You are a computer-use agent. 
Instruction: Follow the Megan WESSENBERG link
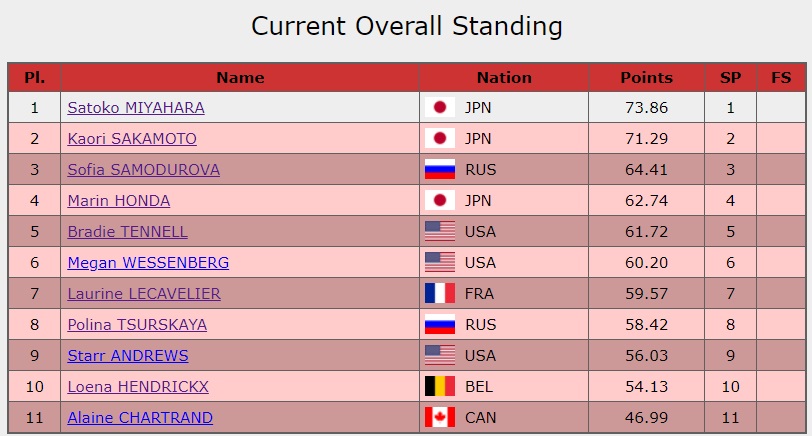tap(148, 263)
